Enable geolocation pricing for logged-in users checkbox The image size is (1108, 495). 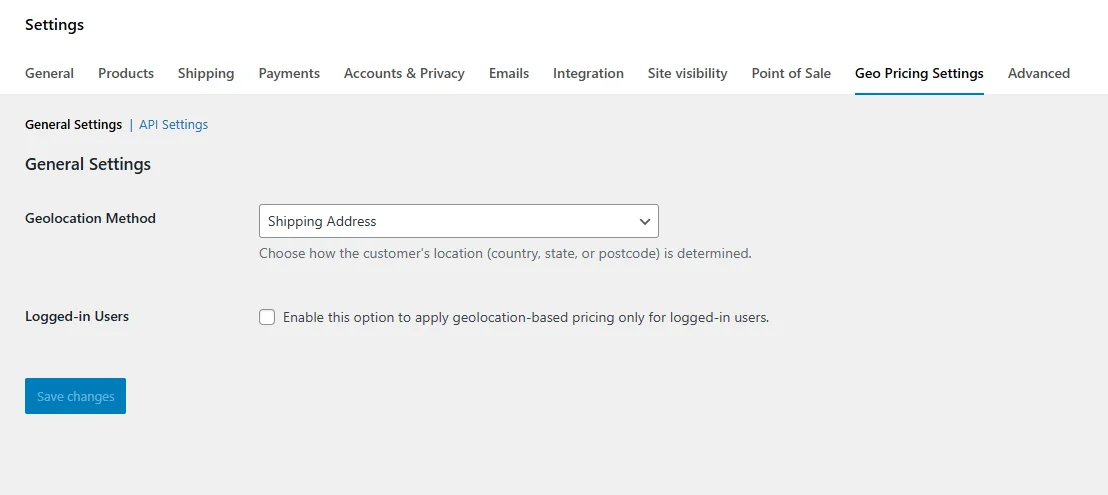[266, 317]
